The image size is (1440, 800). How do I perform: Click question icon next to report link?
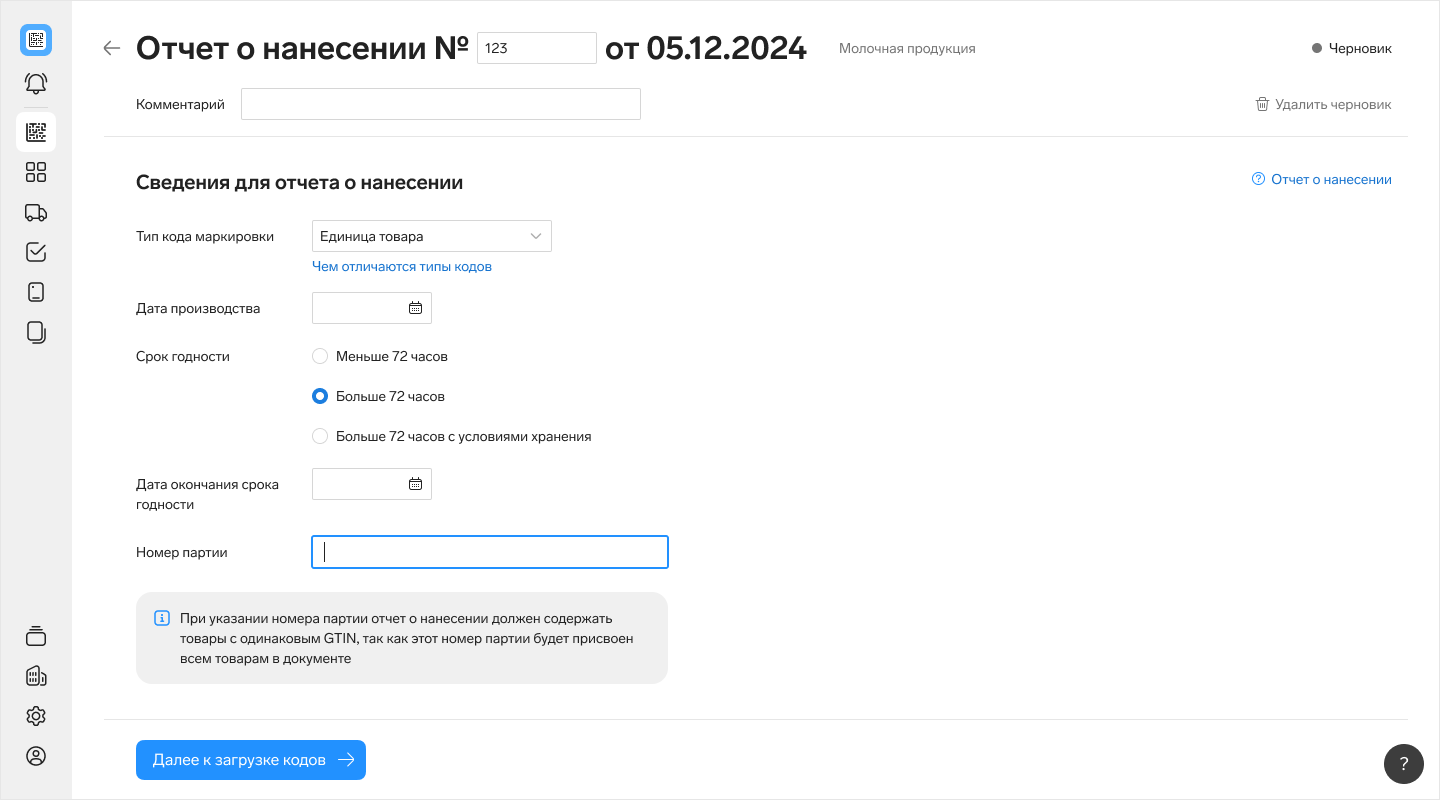(1258, 180)
